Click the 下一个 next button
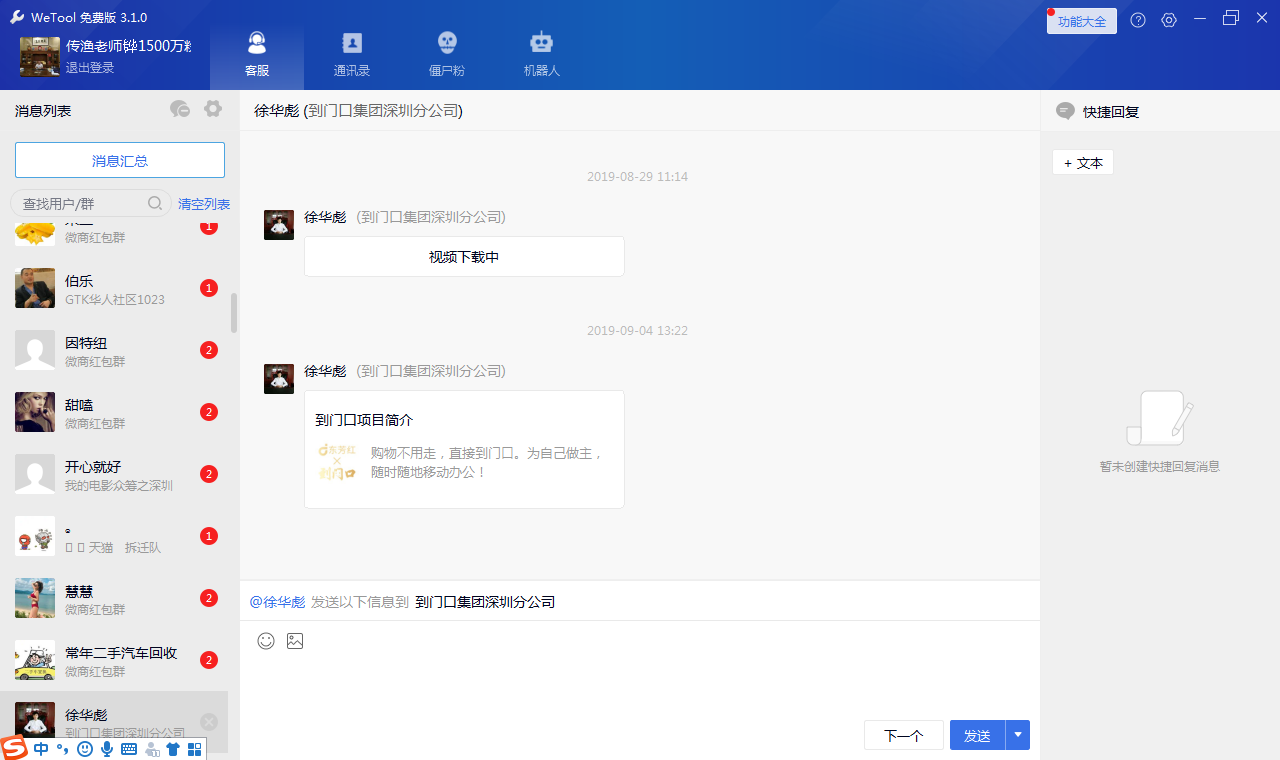Screen dimensions: 1280x760 pyautogui.click(x=904, y=735)
